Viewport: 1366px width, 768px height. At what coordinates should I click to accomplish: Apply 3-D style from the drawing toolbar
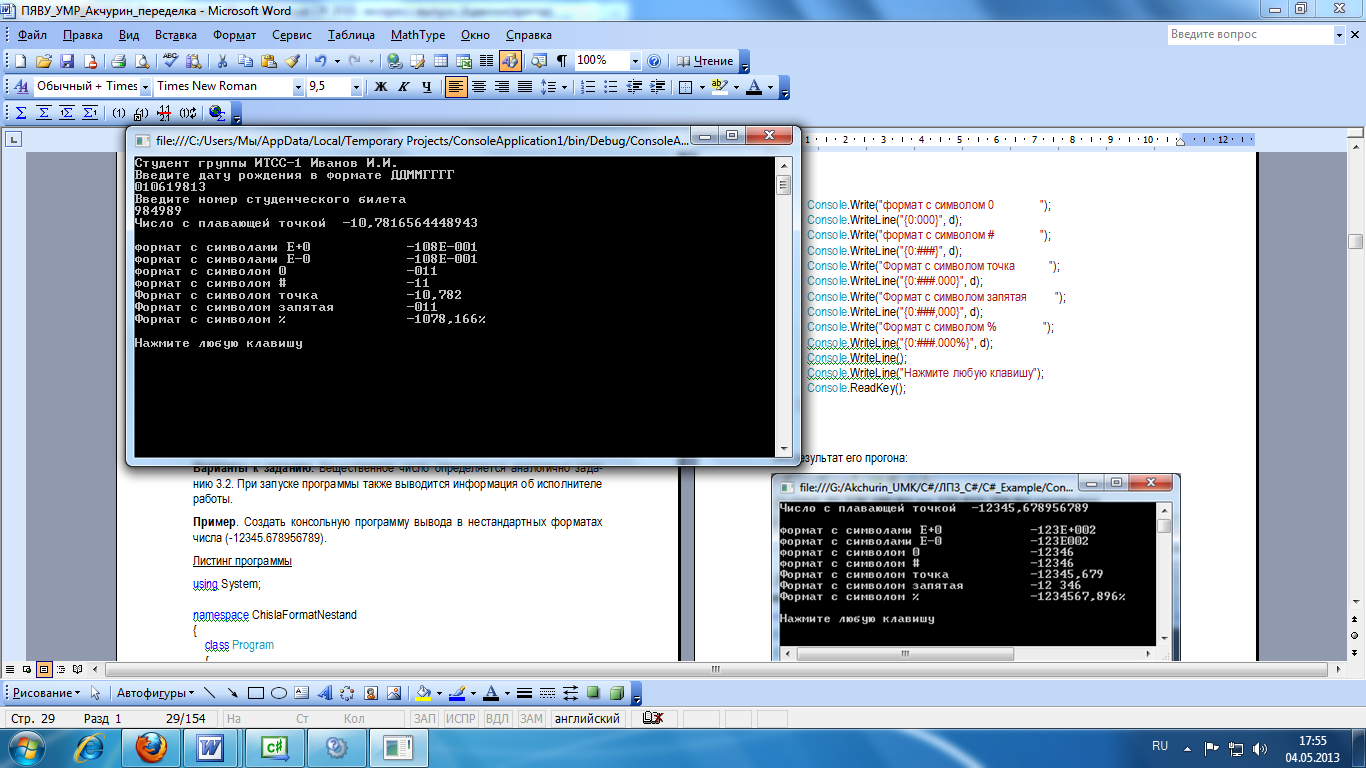[617, 692]
